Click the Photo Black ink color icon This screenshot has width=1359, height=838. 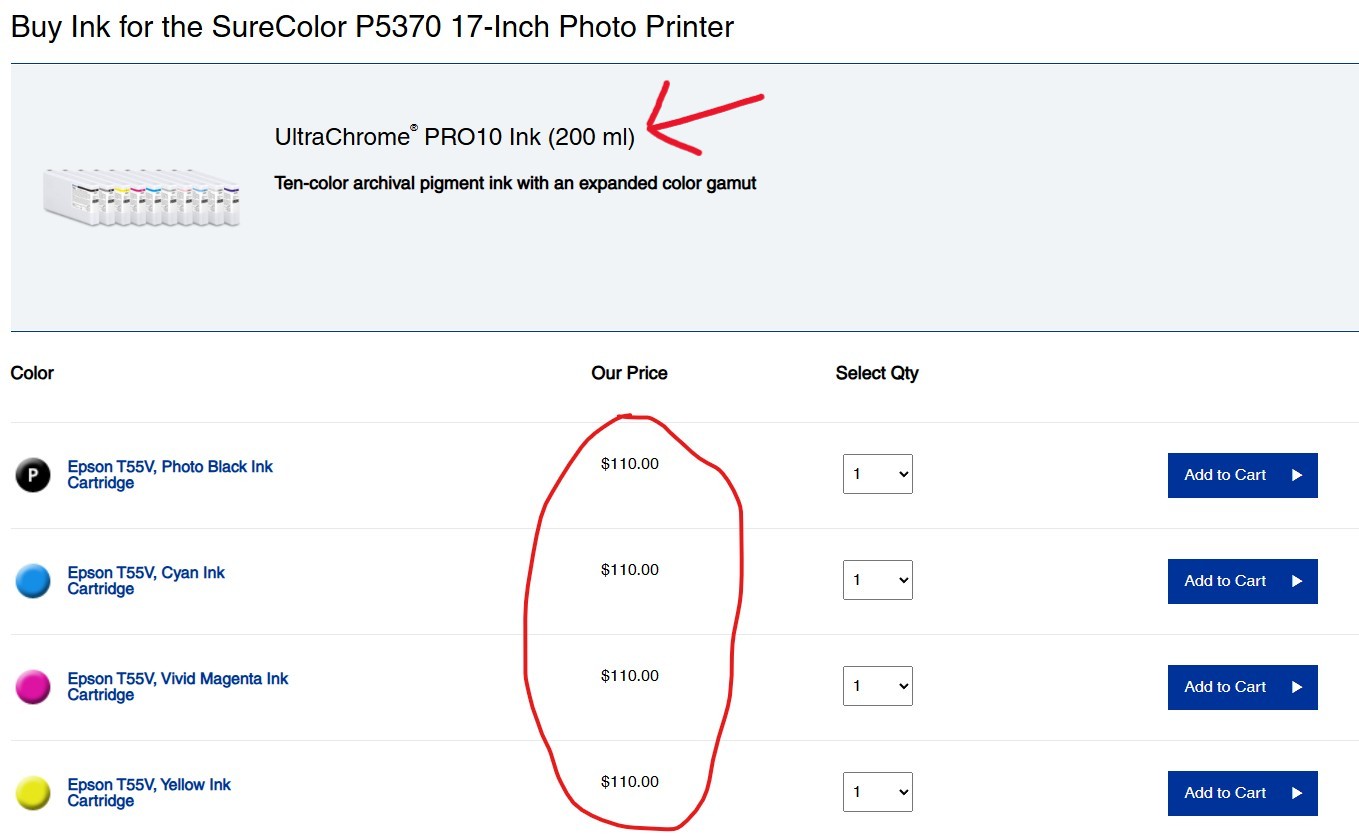[x=33, y=474]
